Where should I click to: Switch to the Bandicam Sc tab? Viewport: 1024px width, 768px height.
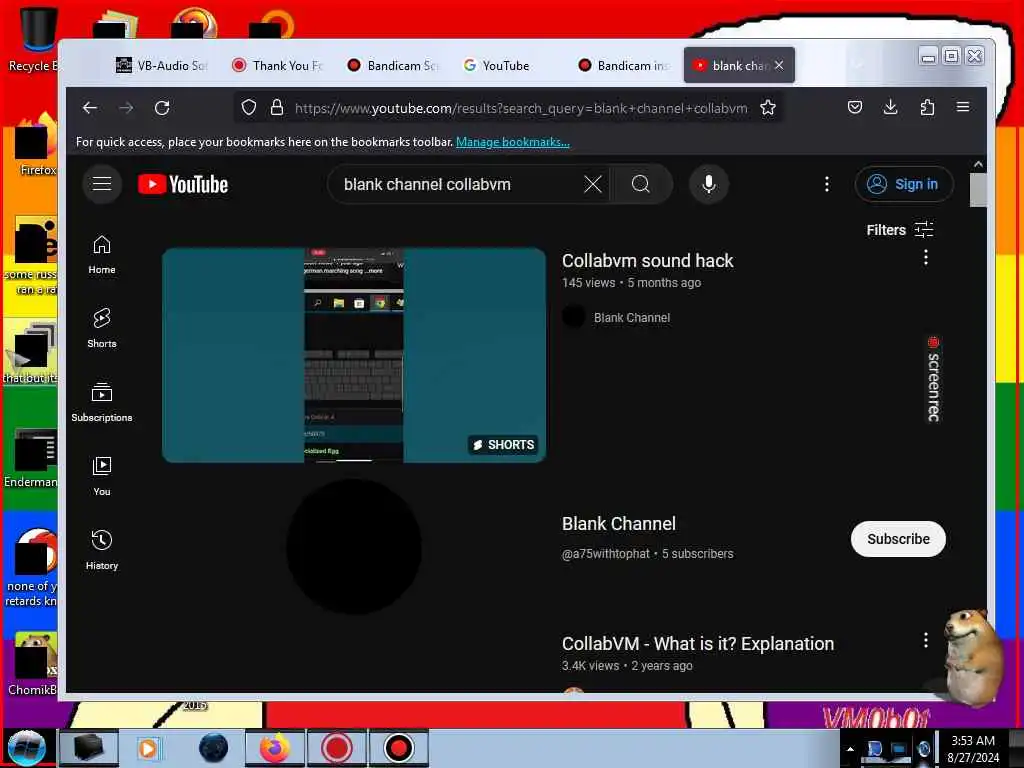393,65
